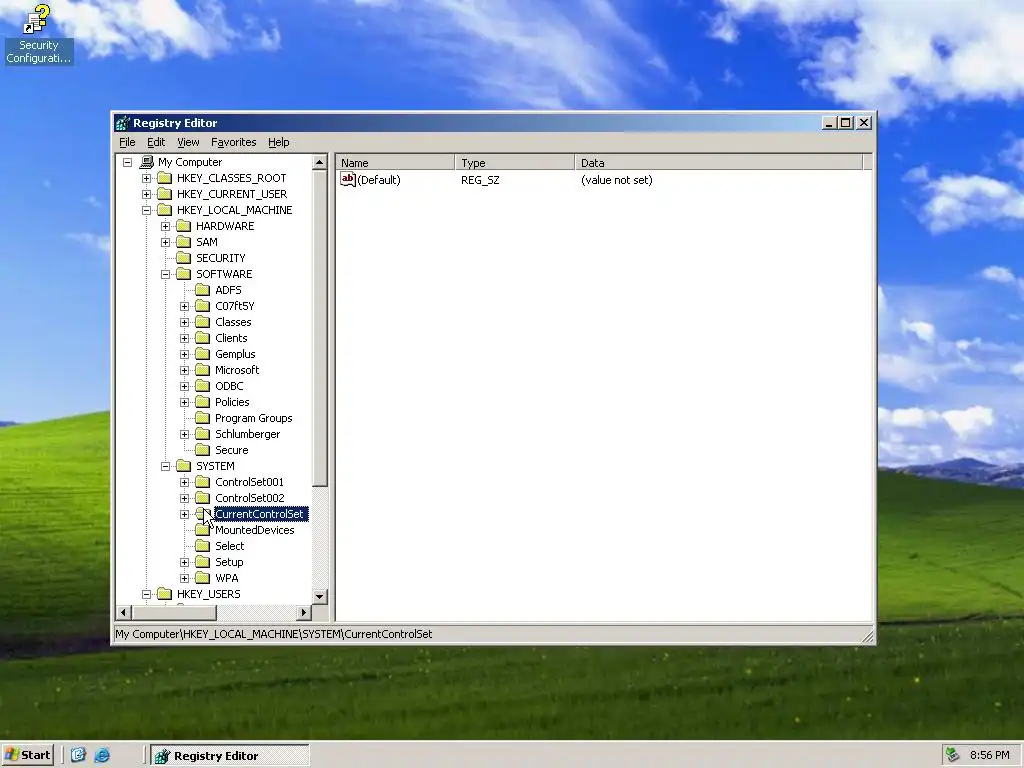Click the (value not set) data cell
The width and height of the screenshot is (1024, 768).
(x=616, y=180)
